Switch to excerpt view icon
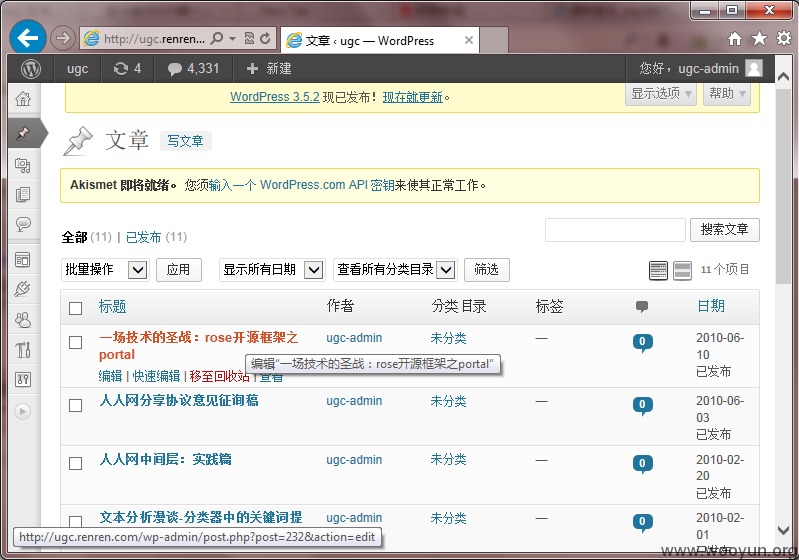 coord(682,271)
